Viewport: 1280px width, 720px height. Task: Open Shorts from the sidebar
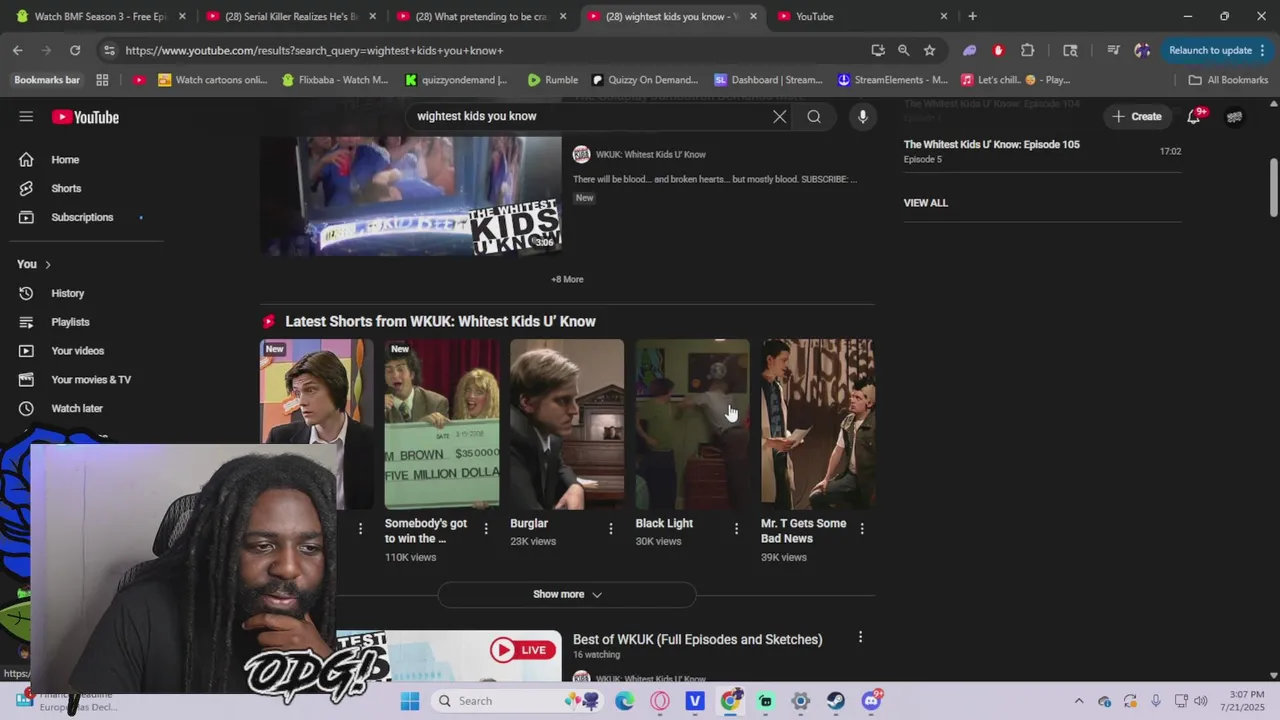pos(66,188)
